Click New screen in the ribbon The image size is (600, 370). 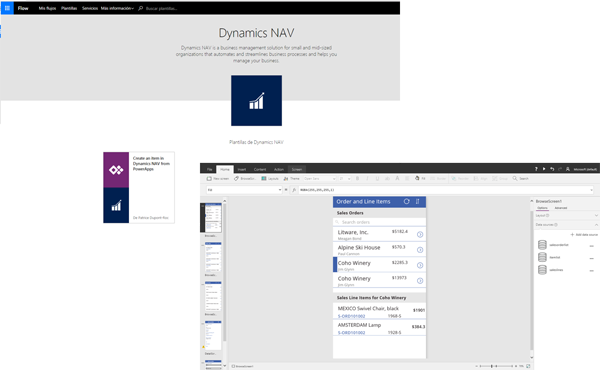pyautogui.click(x=218, y=179)
